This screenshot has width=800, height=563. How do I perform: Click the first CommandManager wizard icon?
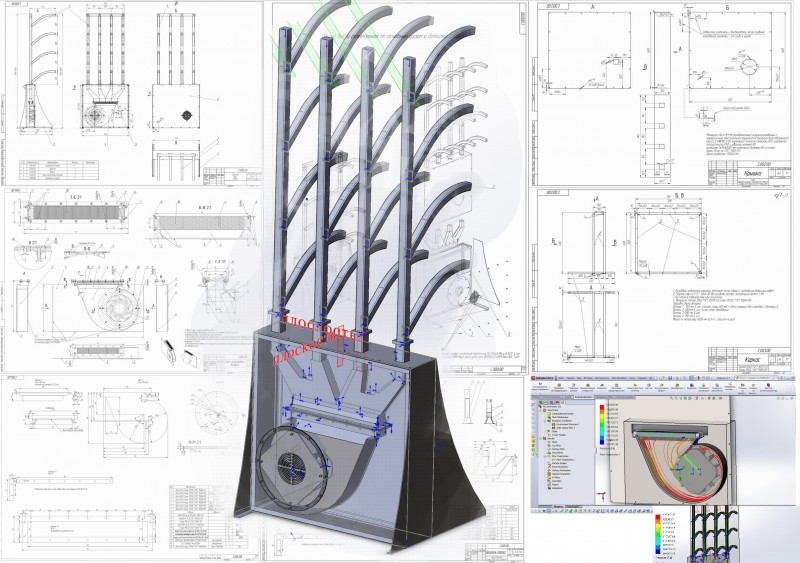[540, 386]
